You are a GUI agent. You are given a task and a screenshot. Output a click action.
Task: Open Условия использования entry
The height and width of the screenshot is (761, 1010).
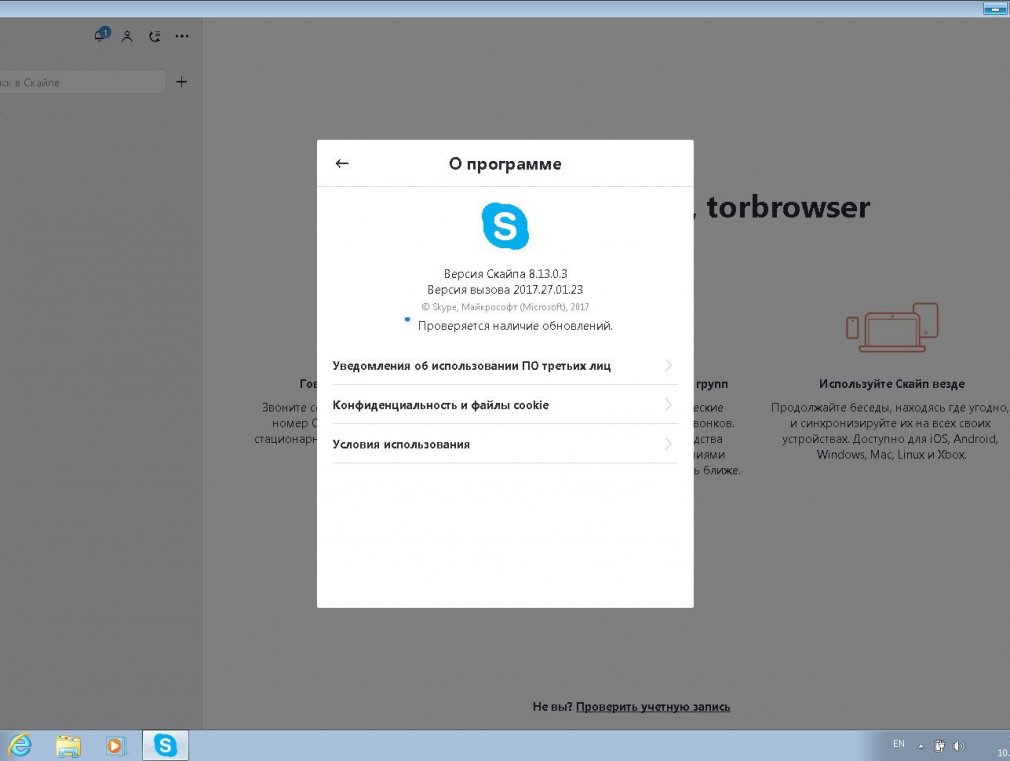click(505, 444)
